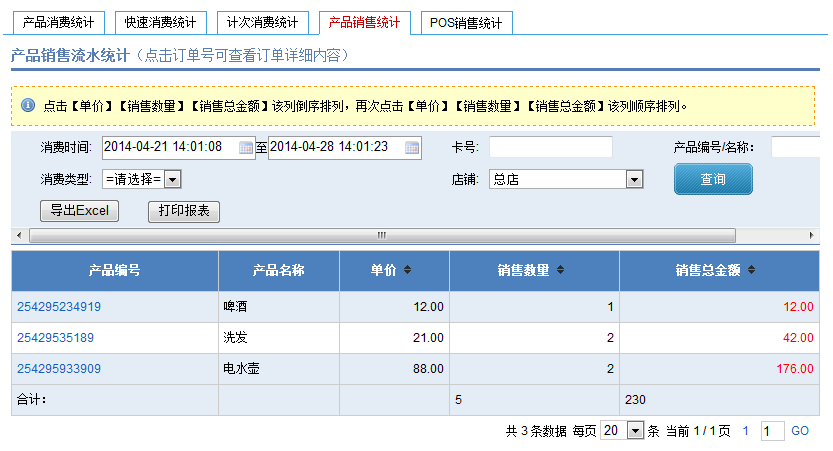Switch to 产品消费统计 tab
Image resolution: width=833 pixels, height=451 pixels.
point(57,22)
